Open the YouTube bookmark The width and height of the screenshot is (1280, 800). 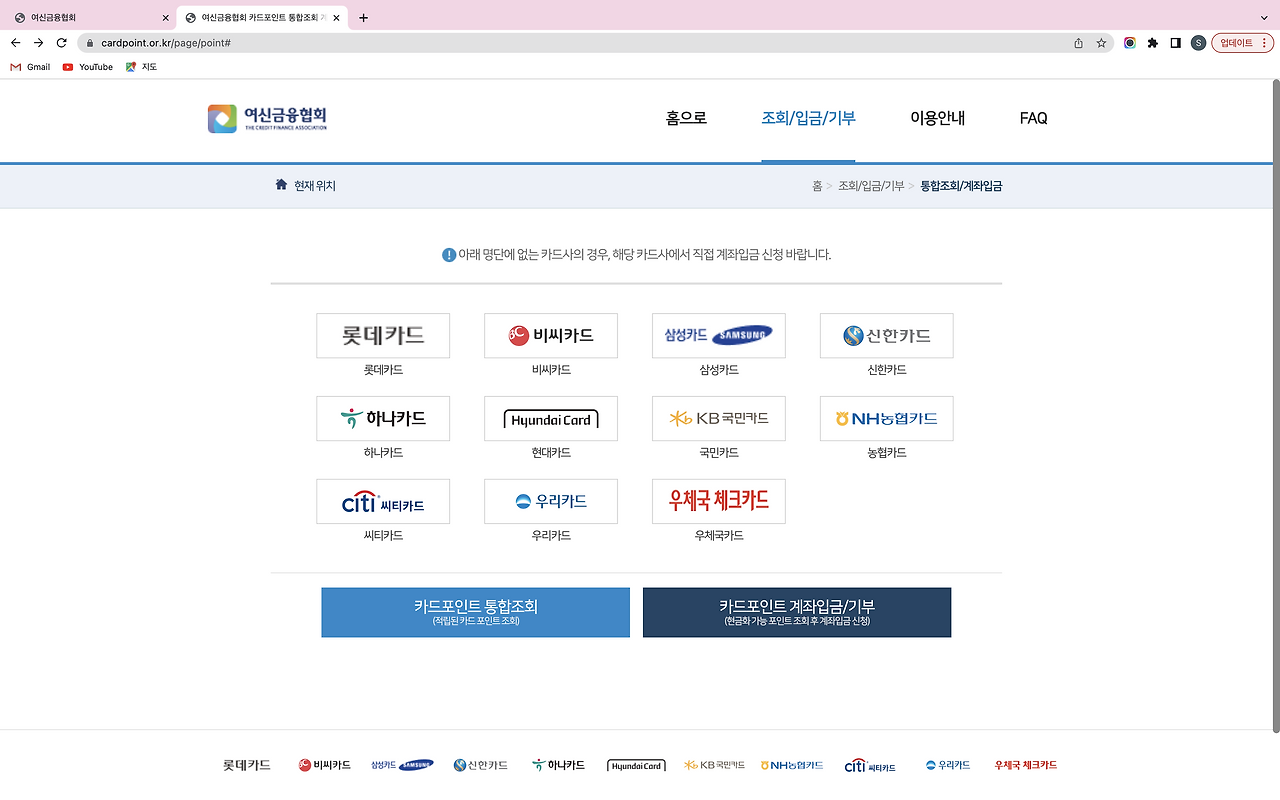tap(88, 67)
